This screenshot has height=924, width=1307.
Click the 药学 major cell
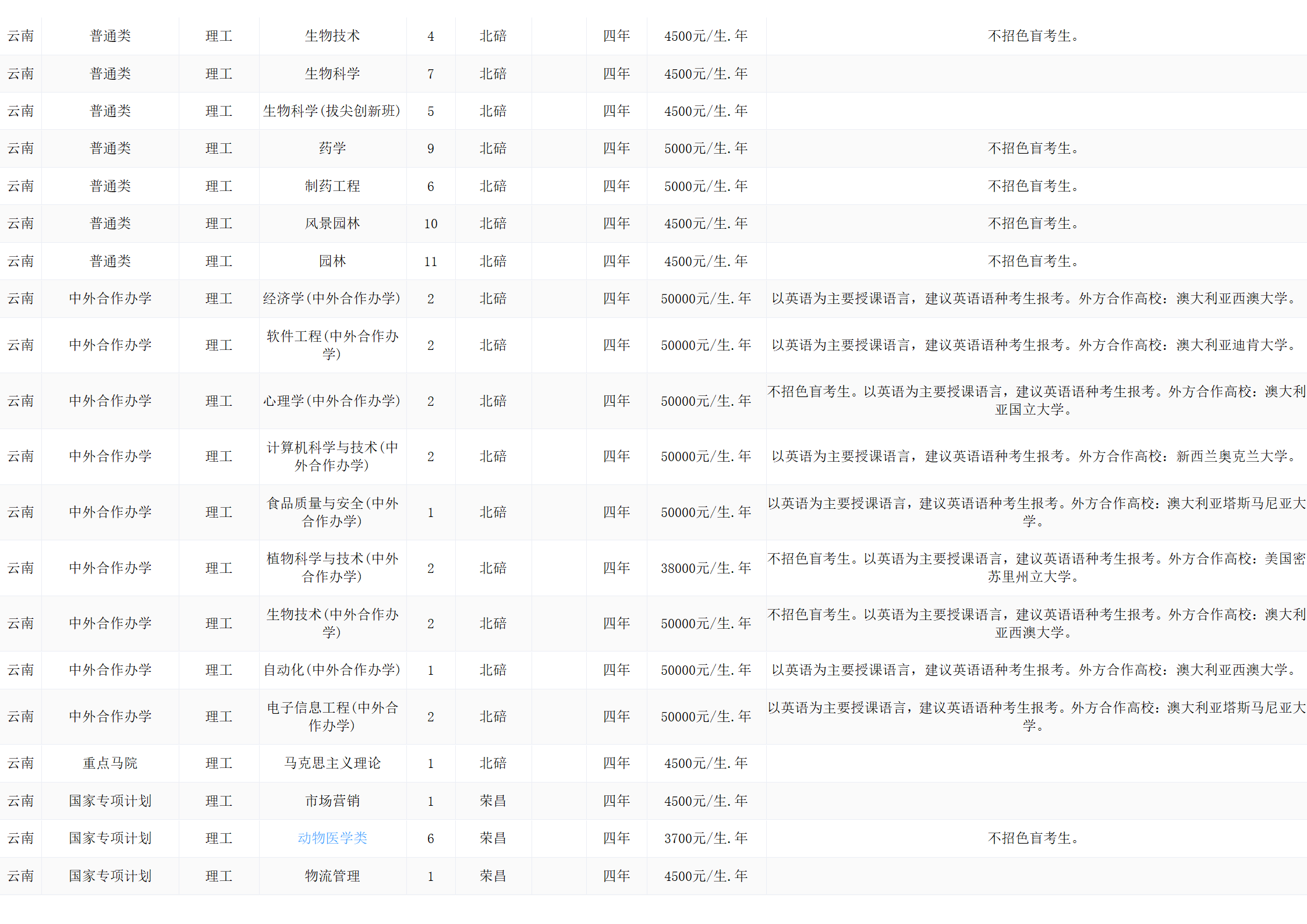[332, 148]
